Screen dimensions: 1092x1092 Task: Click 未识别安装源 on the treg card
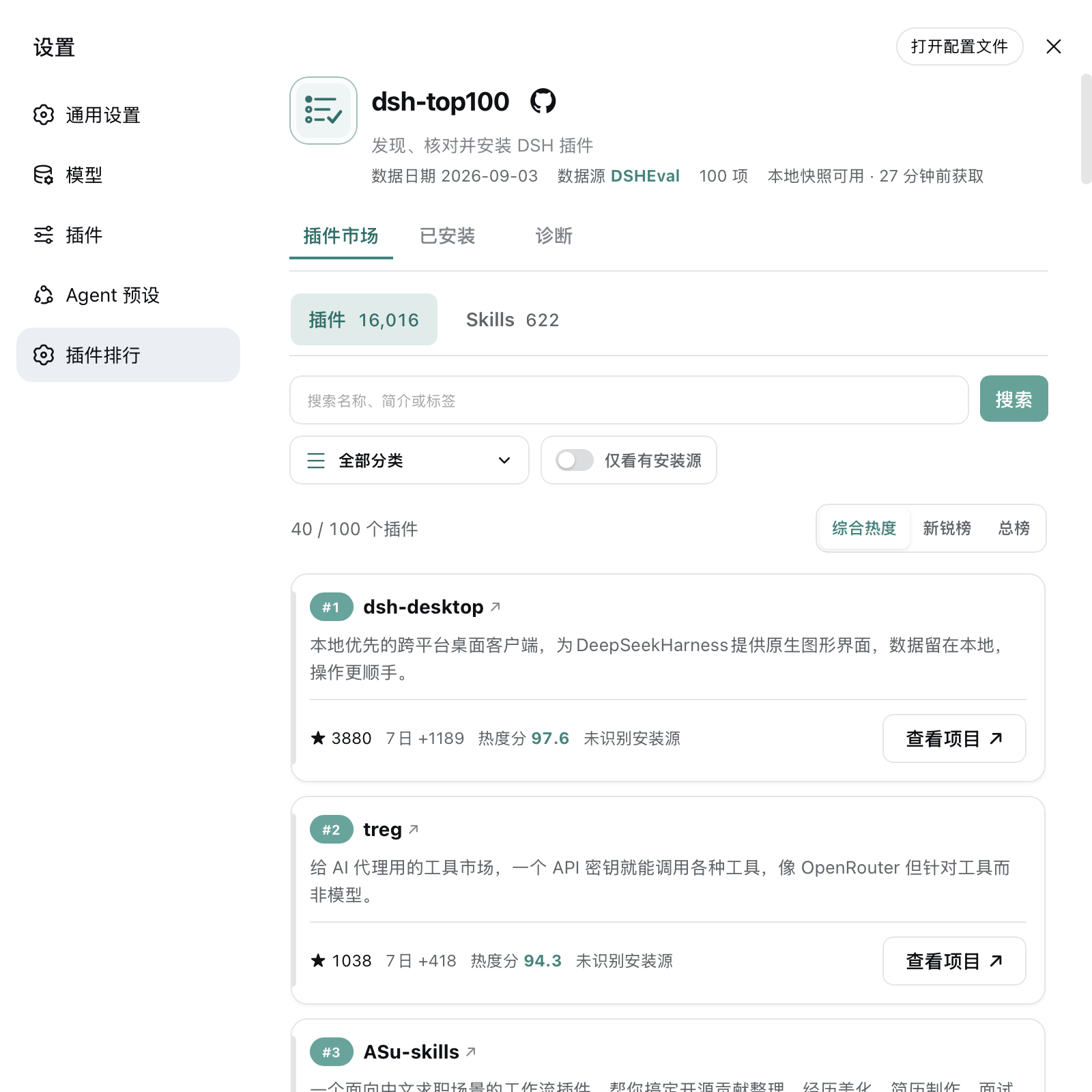click(624, 961)
